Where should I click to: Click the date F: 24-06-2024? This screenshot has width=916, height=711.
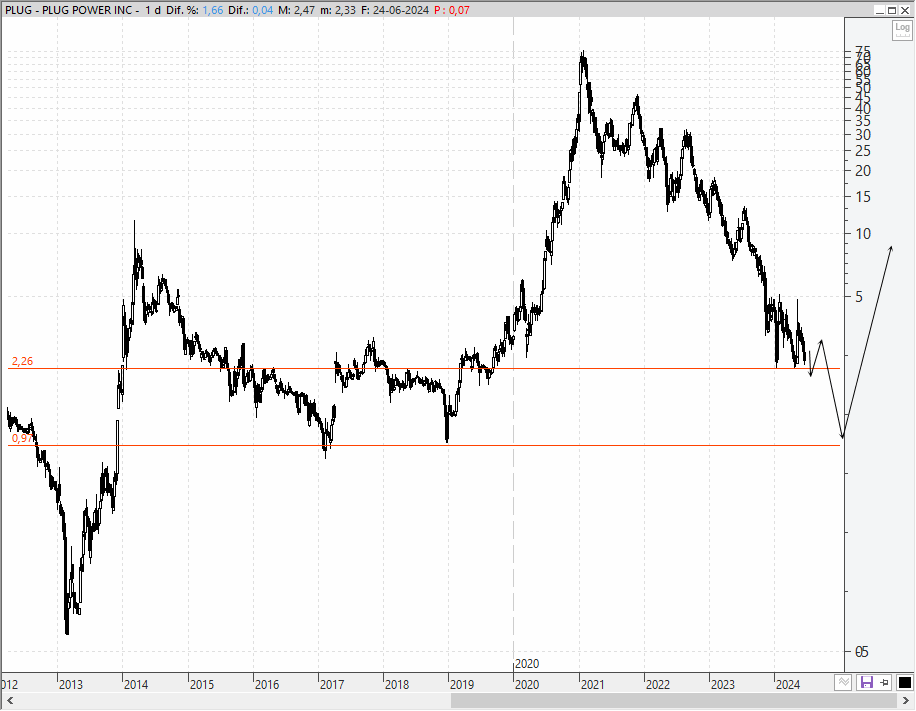(x=395, y=10)
